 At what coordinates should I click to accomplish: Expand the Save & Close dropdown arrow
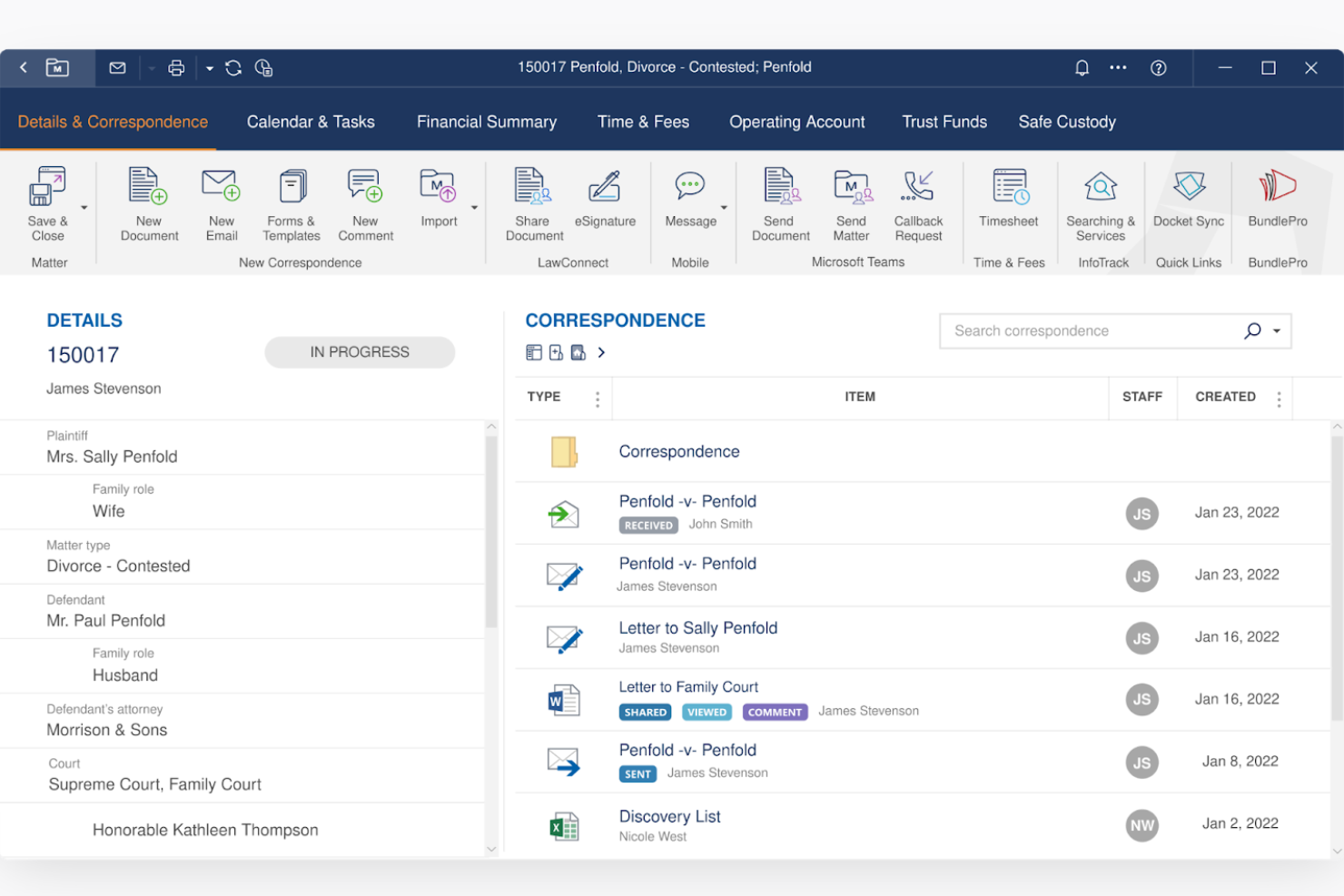click(84, 208)
